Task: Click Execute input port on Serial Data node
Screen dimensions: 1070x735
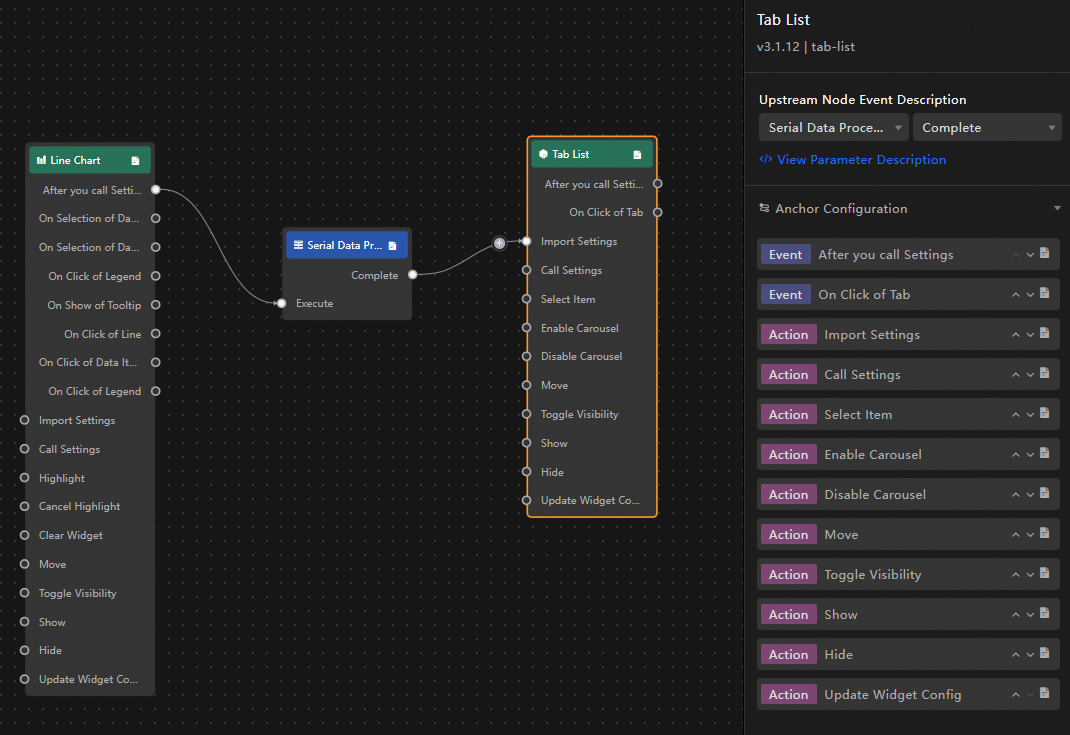Action: tap(281, 303)
